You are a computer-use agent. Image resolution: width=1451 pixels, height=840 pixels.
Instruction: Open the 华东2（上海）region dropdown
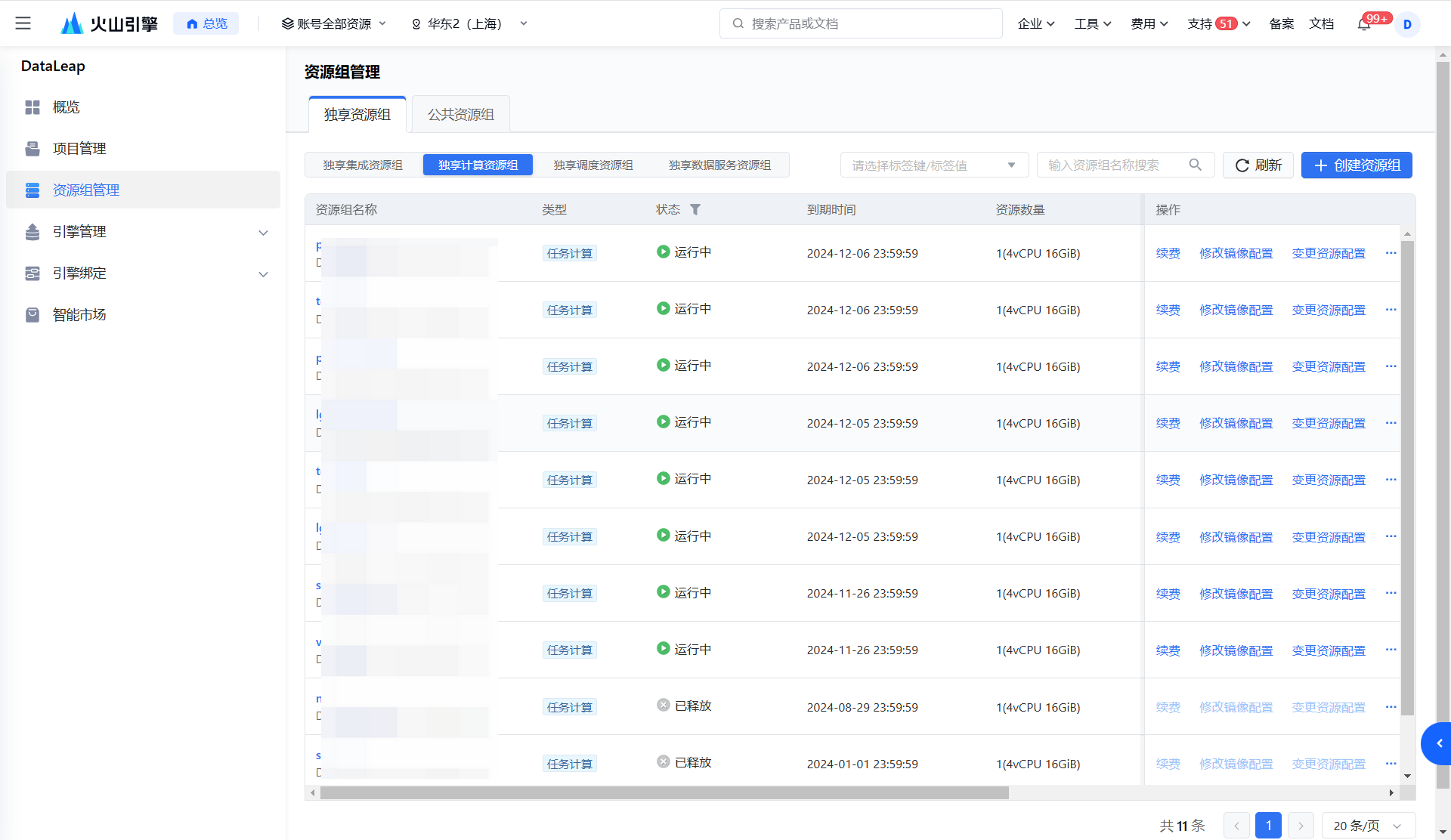(x=469, y=24)
